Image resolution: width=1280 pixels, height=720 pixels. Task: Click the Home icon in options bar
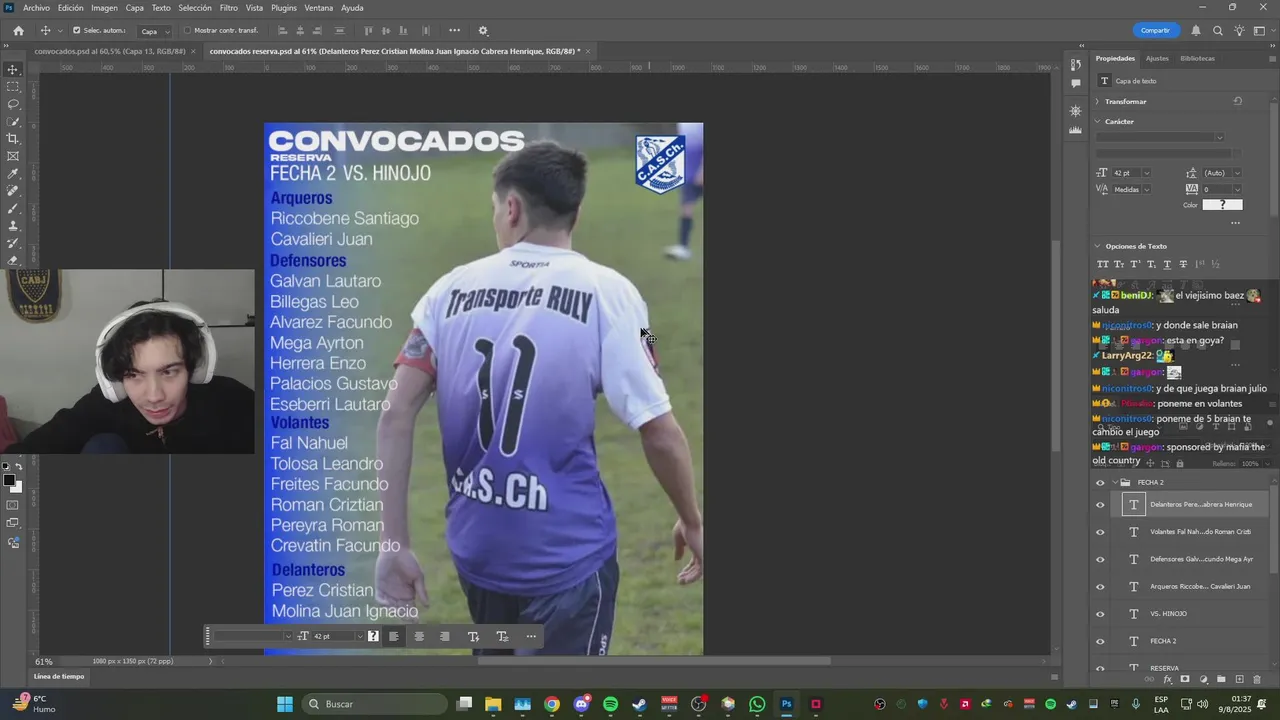(x=18, y=31)
